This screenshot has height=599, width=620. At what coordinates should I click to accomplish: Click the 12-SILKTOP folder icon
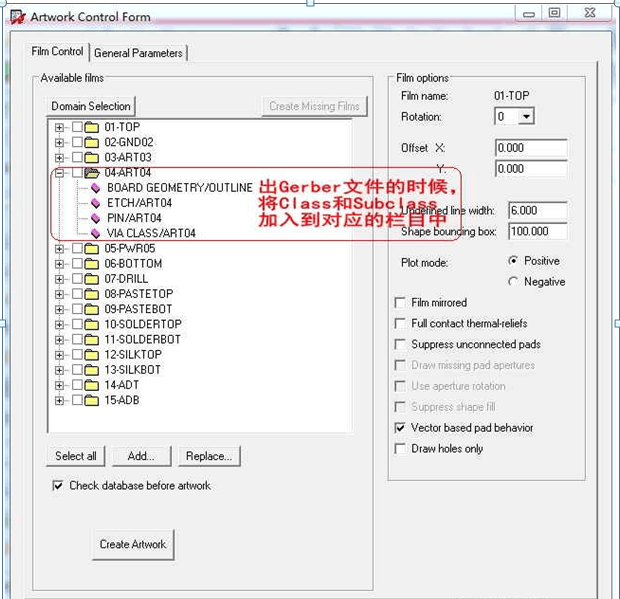92,355
